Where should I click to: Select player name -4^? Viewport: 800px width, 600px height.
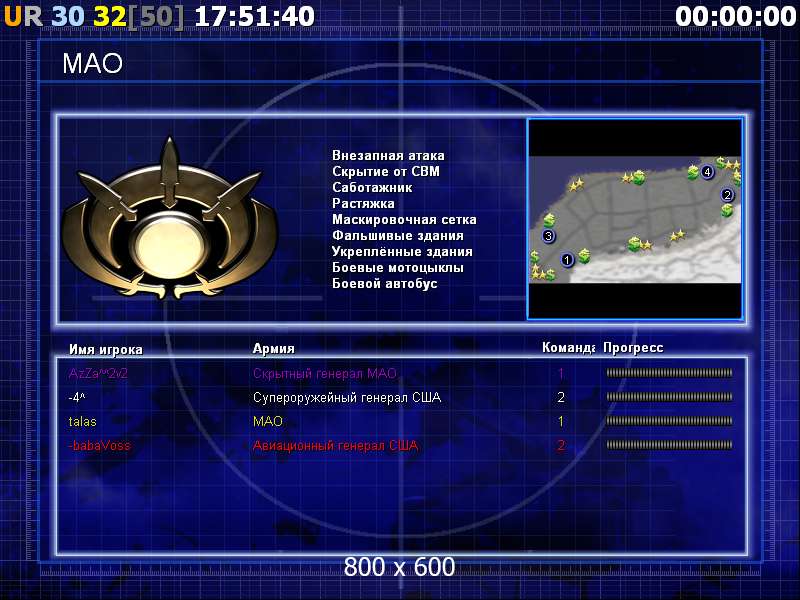click(x=77, y=397)
